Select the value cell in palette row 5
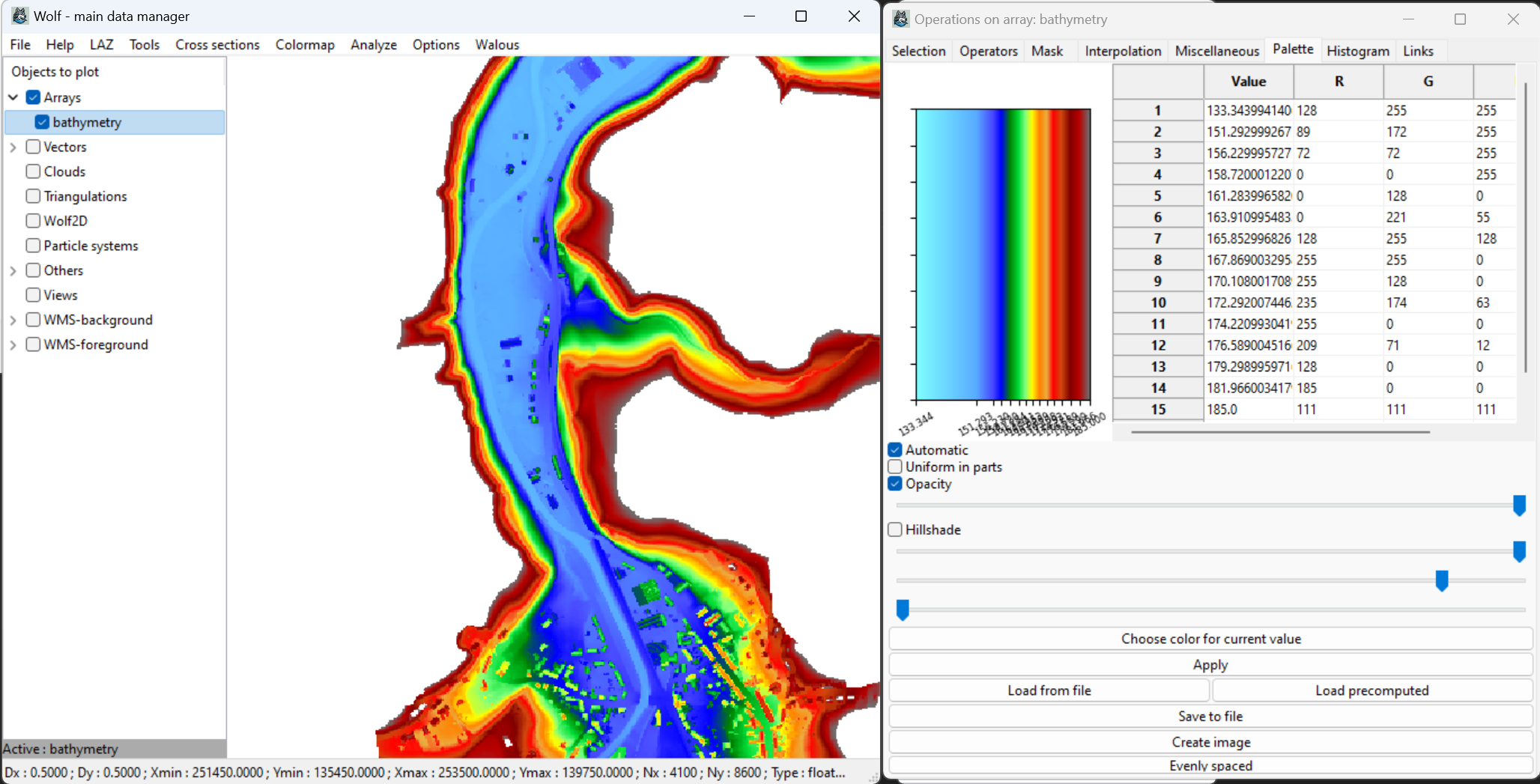The image size is (1540, 784). point(1248,196)
